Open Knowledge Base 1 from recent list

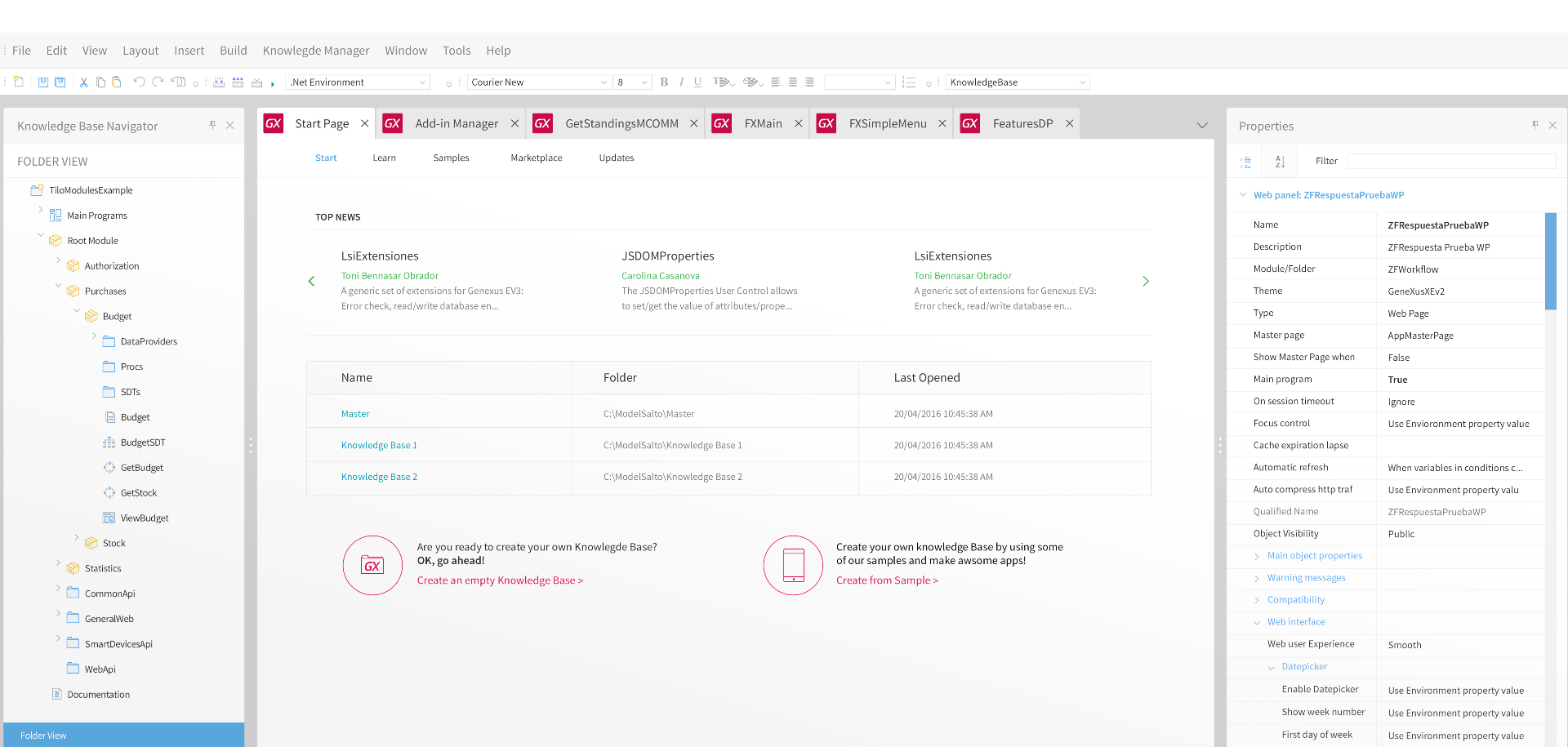coord(379,446)
